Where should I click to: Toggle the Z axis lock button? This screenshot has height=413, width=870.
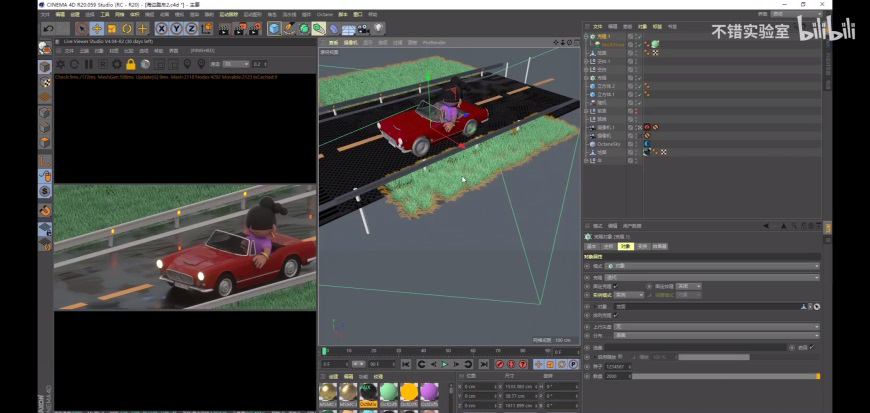(x=190, y=28)
